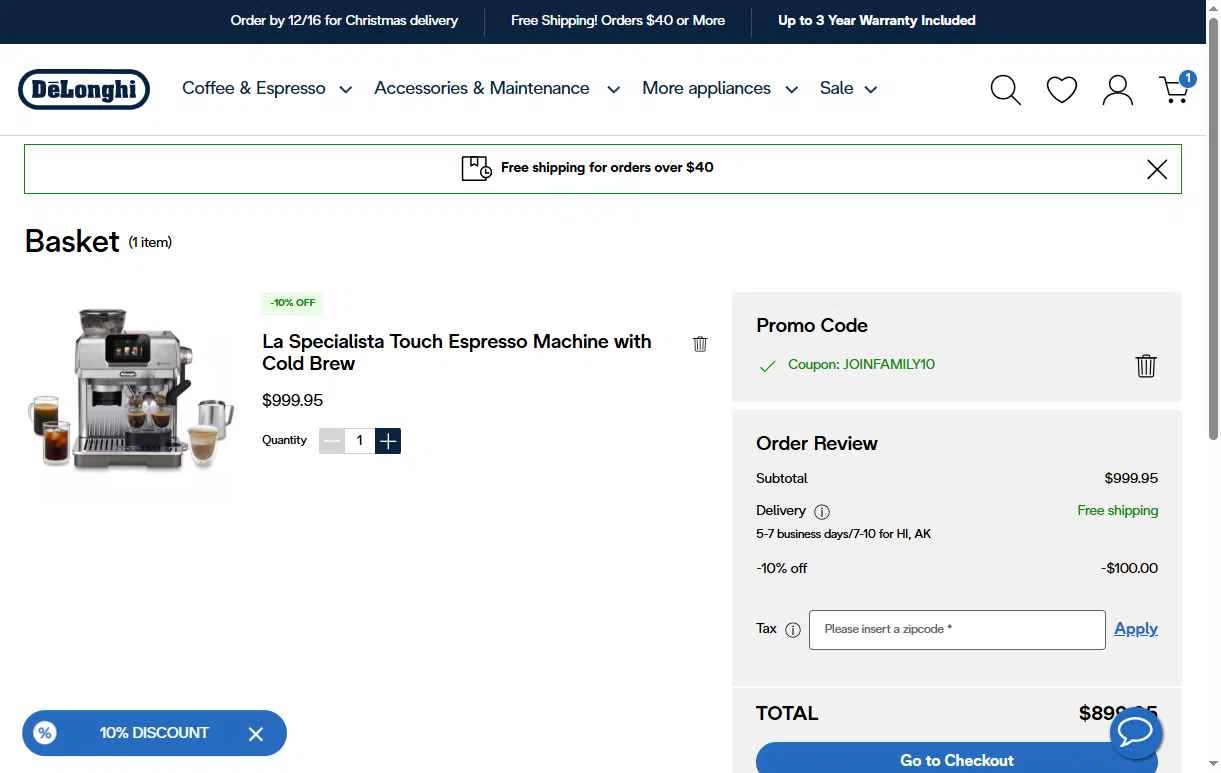
Task: Click the product price '$999.95'
Action: click(292, 401)
